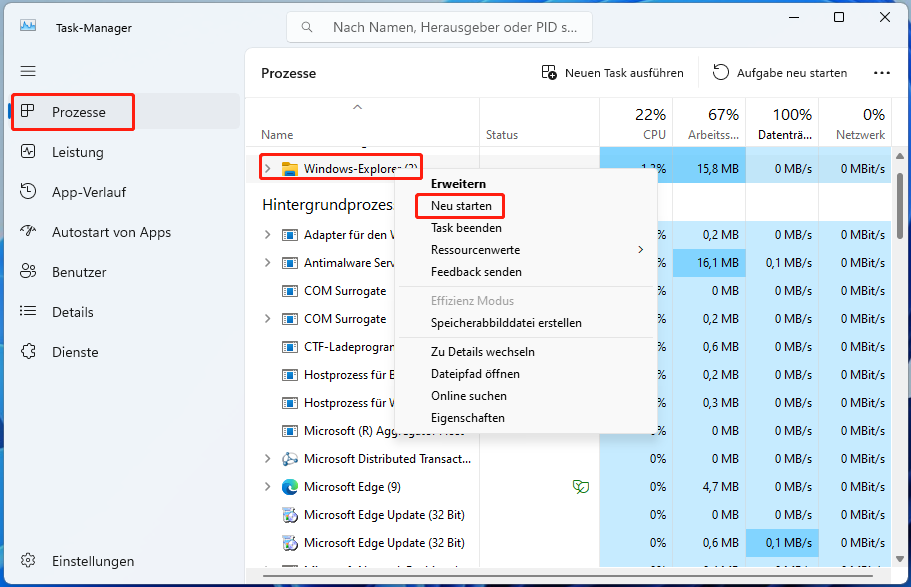Click the Windows-Explorer folder icon
Screen dimensions: 911x587
pos(289,169)
